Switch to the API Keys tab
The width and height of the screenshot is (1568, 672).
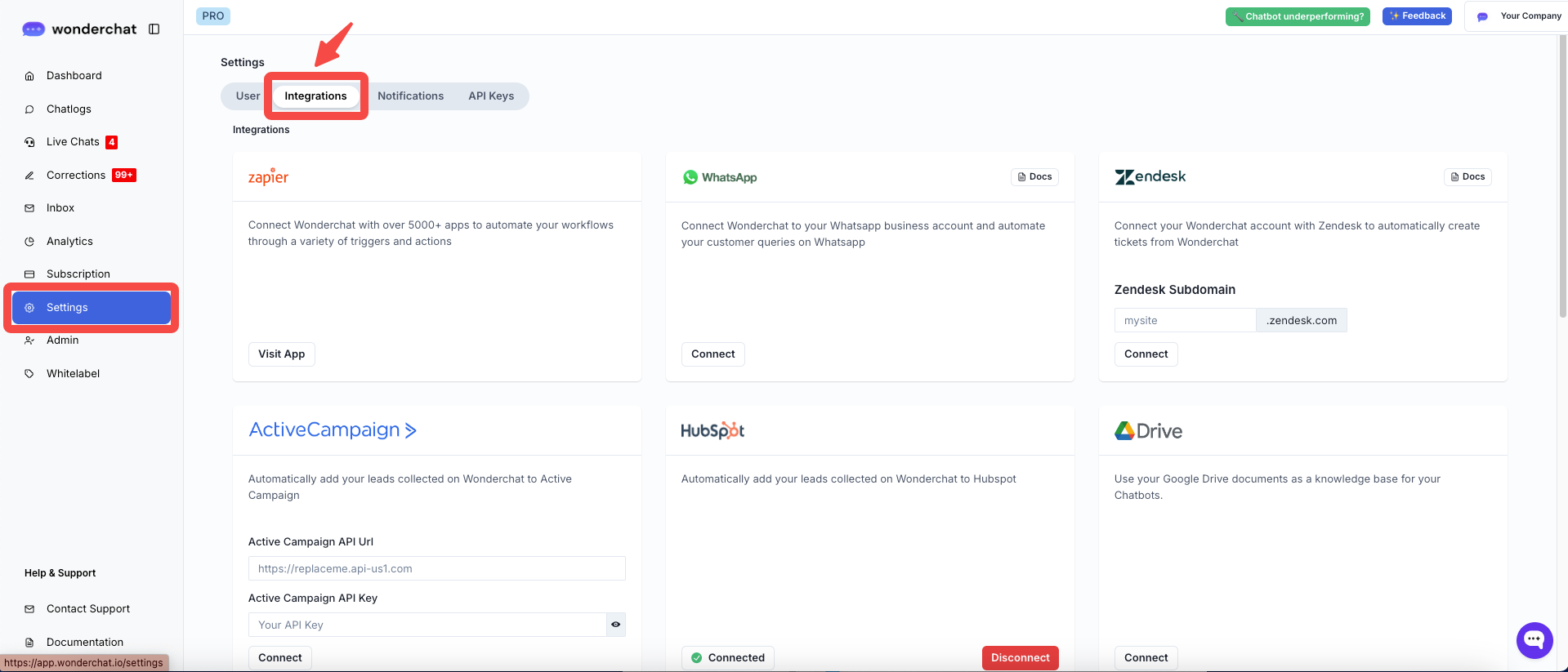click(x=491, y=96)
